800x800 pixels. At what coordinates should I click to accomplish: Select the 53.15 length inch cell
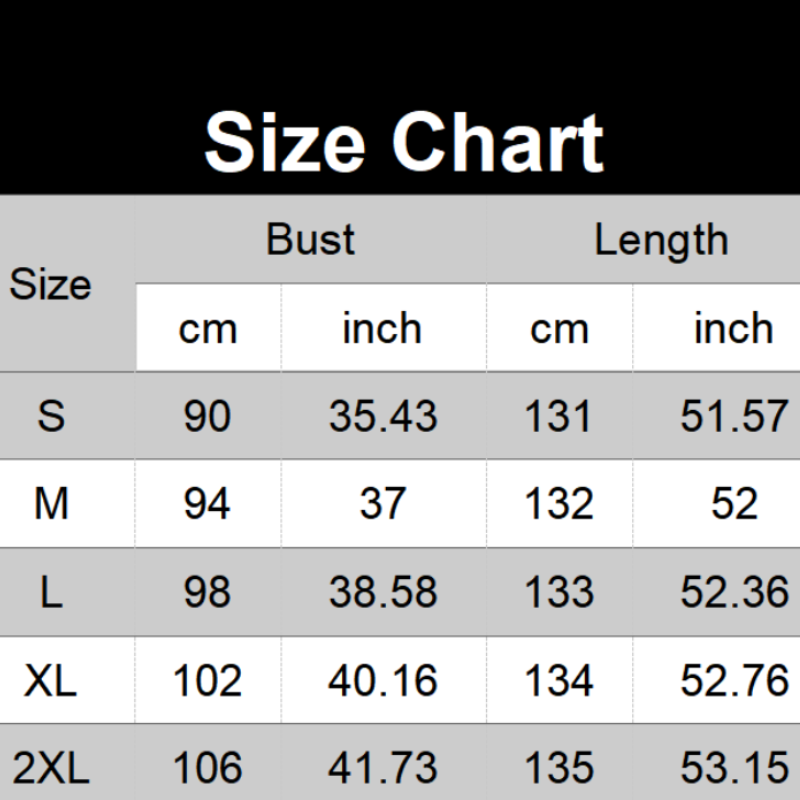734,768
